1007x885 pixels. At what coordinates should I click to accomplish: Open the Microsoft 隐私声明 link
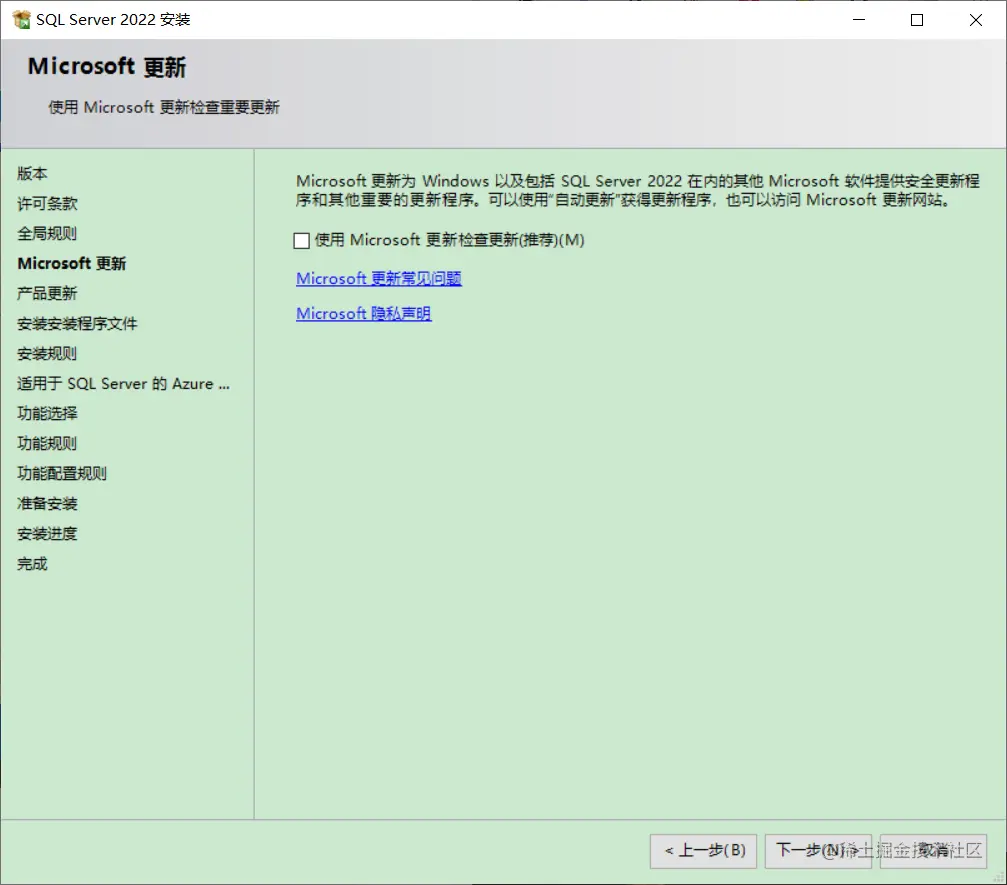[363, 313]
